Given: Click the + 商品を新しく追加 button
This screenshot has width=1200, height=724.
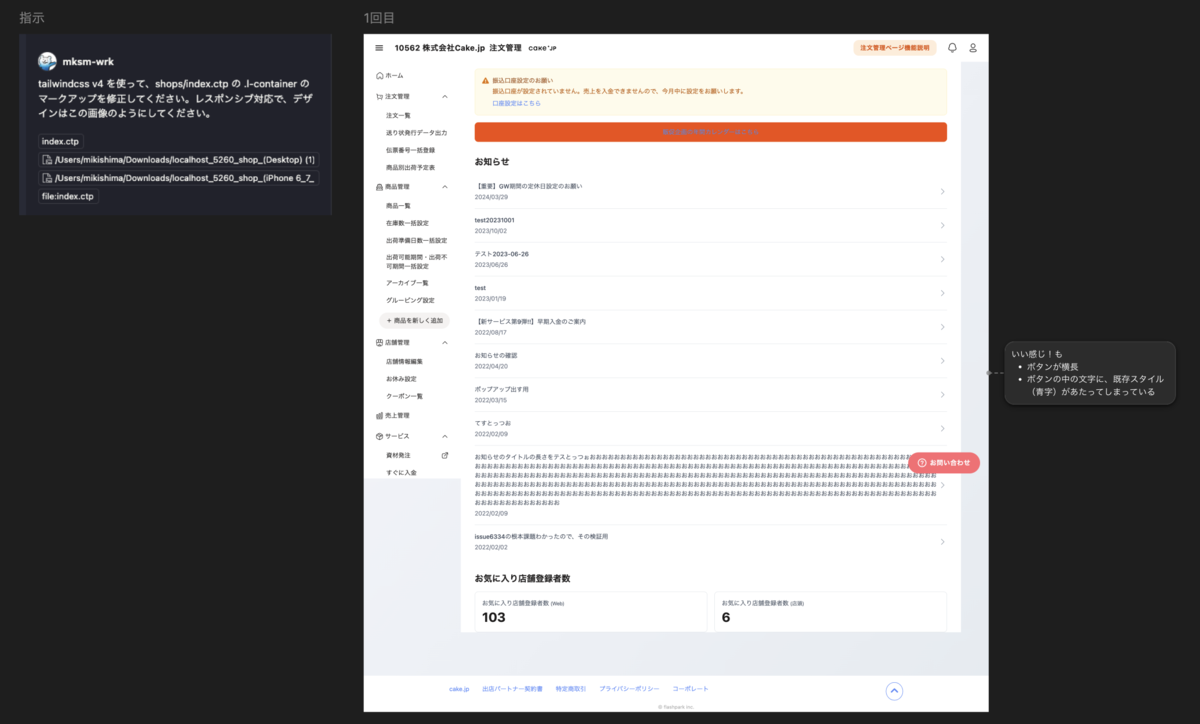Looking at the screenshot, I should click(x=414, y=320).
